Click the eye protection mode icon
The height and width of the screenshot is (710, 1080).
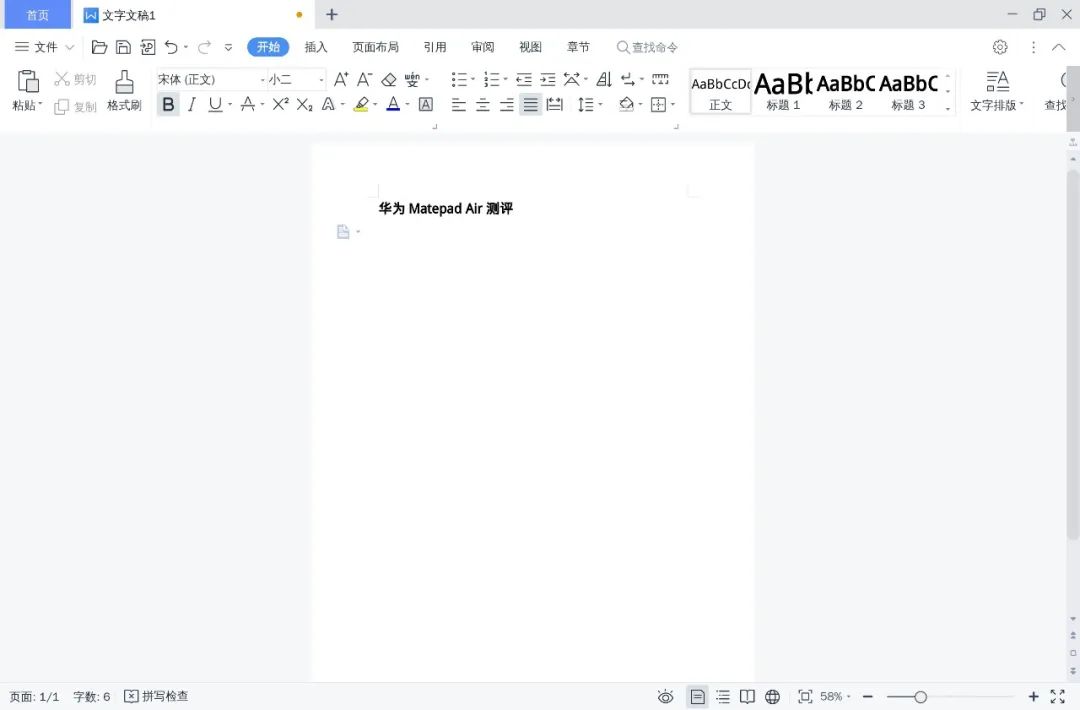665,697
